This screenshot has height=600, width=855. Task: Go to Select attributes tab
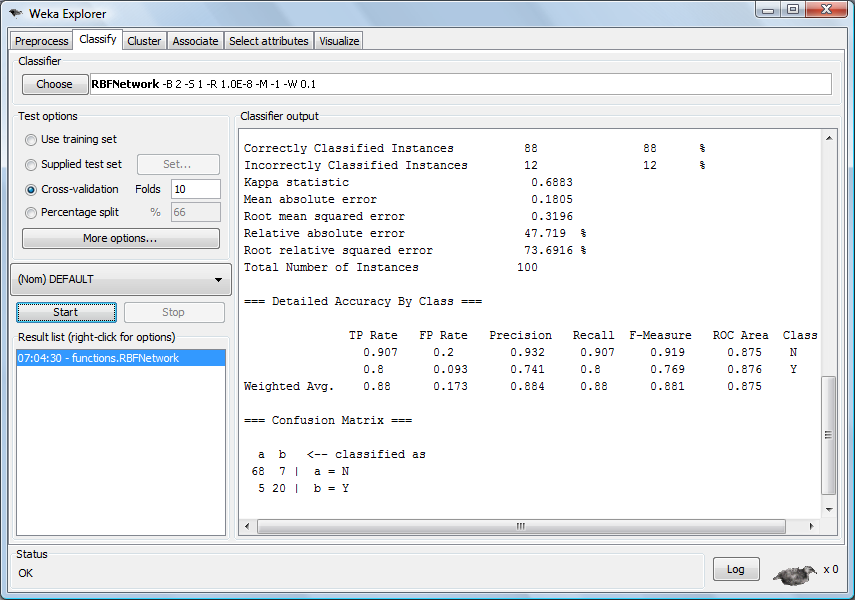point(269,41)
